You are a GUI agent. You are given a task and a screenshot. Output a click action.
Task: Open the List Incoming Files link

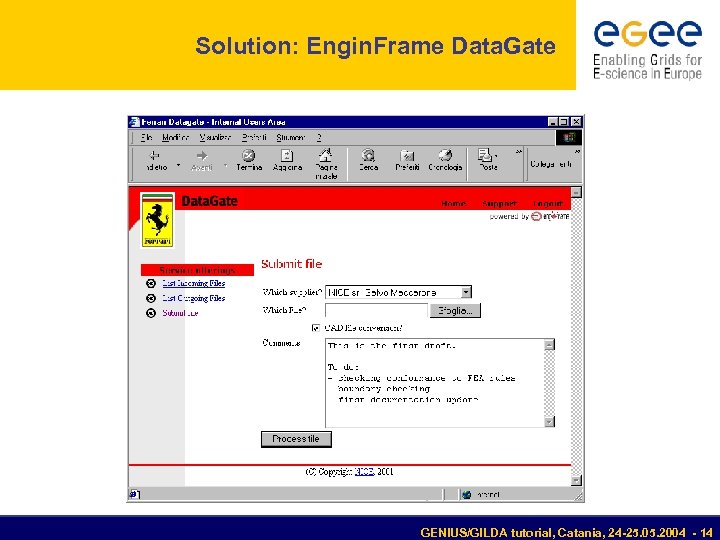[194, 283]
